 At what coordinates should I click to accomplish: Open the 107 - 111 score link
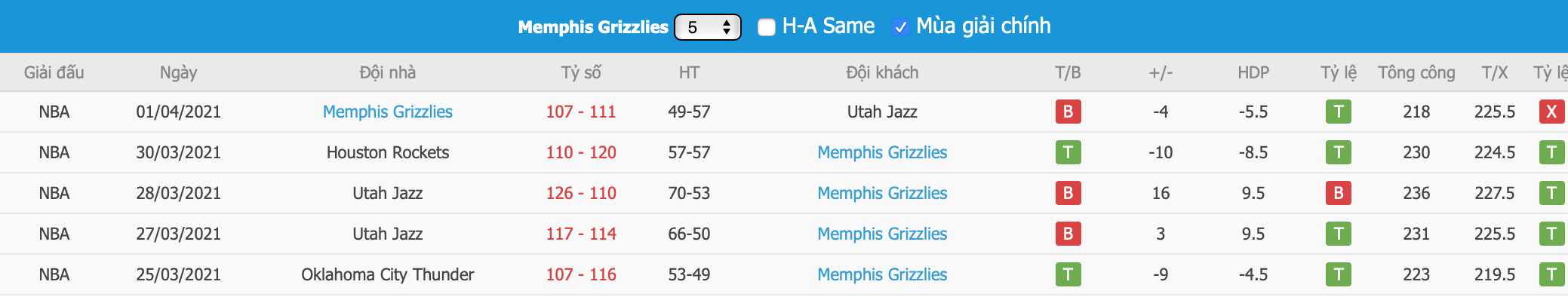point(581,112)
